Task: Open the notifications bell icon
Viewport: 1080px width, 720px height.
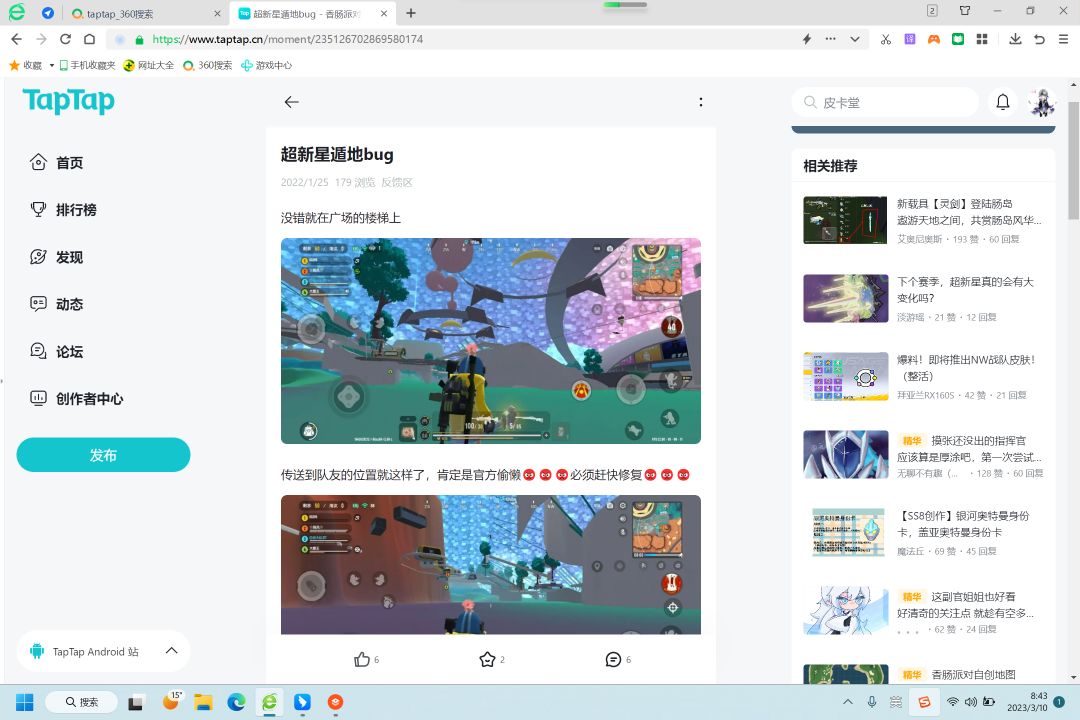Action: click(1003, 102)
